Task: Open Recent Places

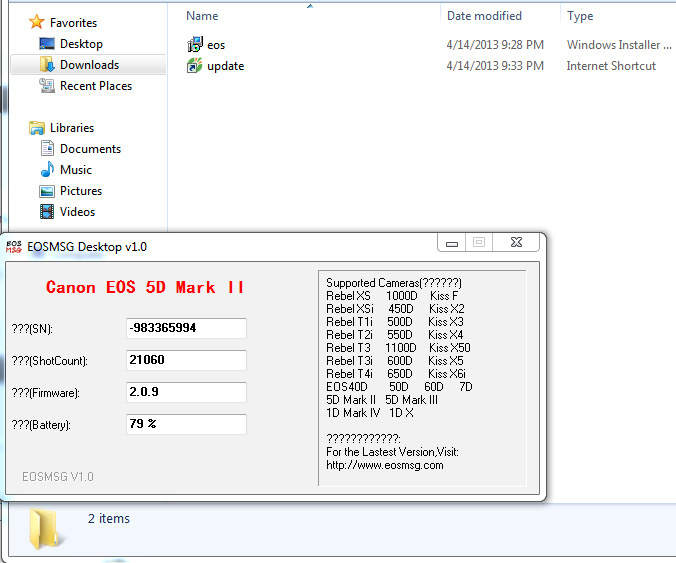Action: [96, 86]
